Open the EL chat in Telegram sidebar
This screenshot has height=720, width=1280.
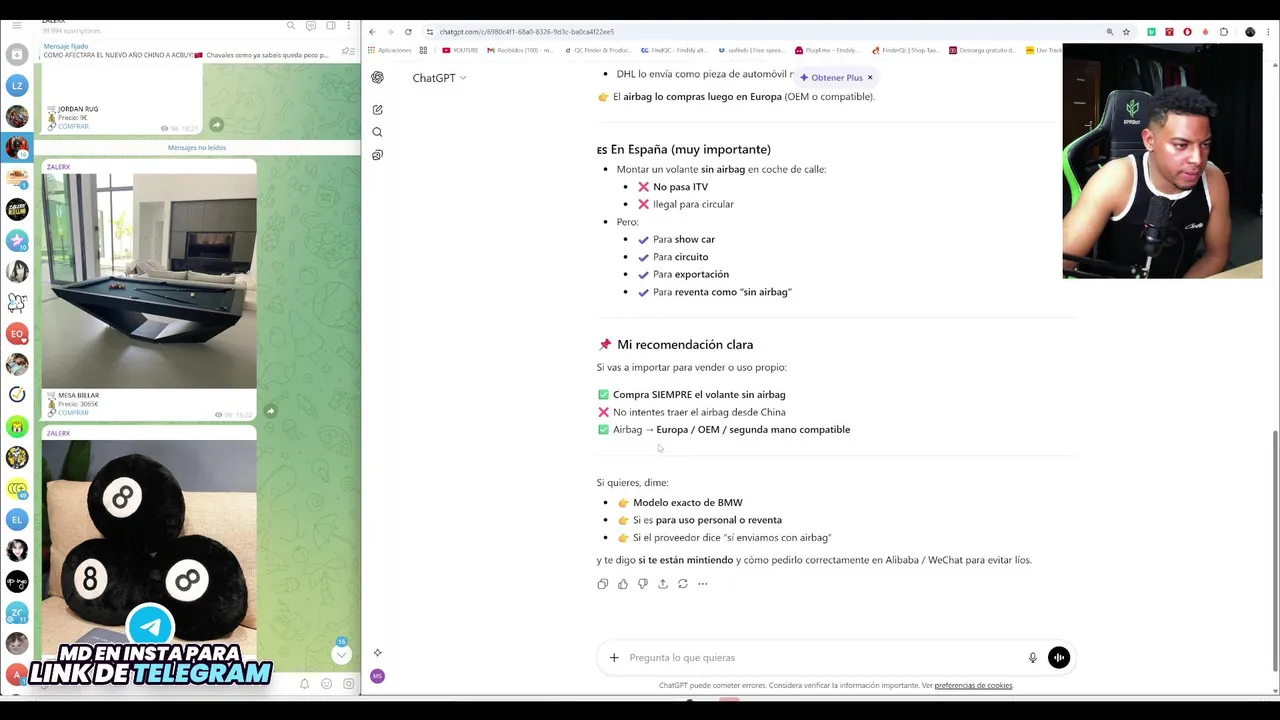pyautogui.click(x=16, y=519)
